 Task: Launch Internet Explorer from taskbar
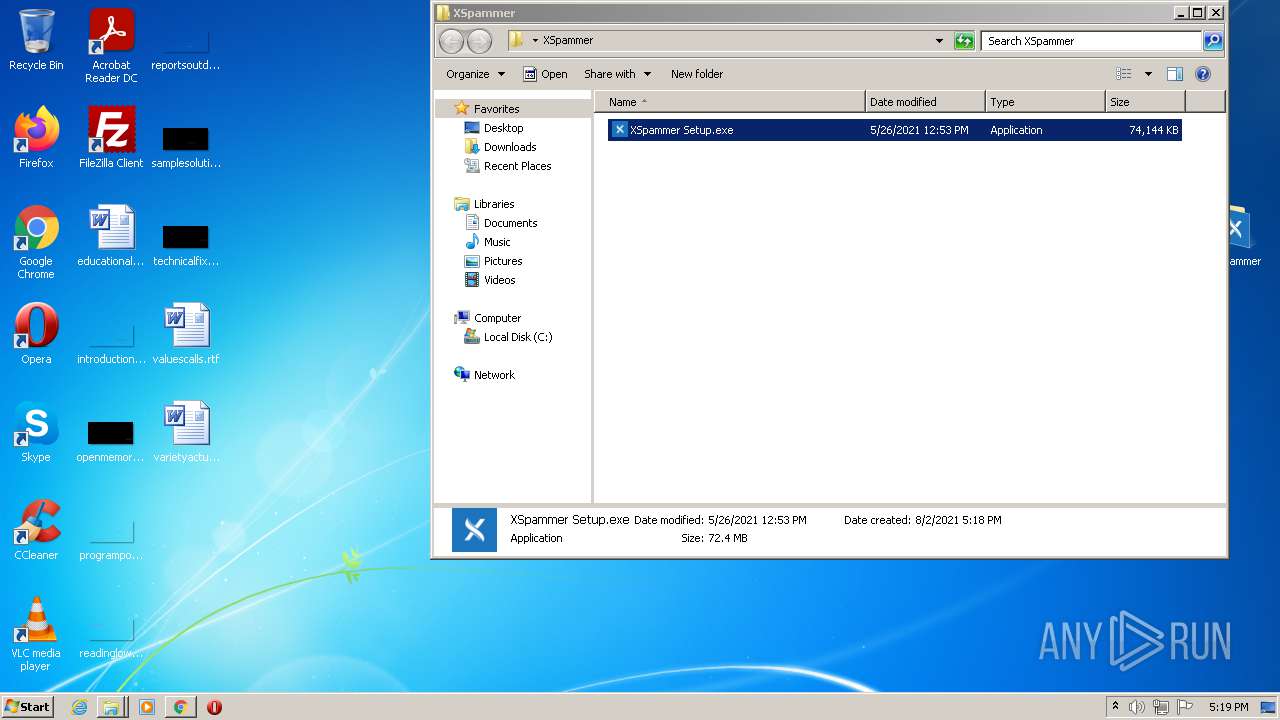(80, 707)
